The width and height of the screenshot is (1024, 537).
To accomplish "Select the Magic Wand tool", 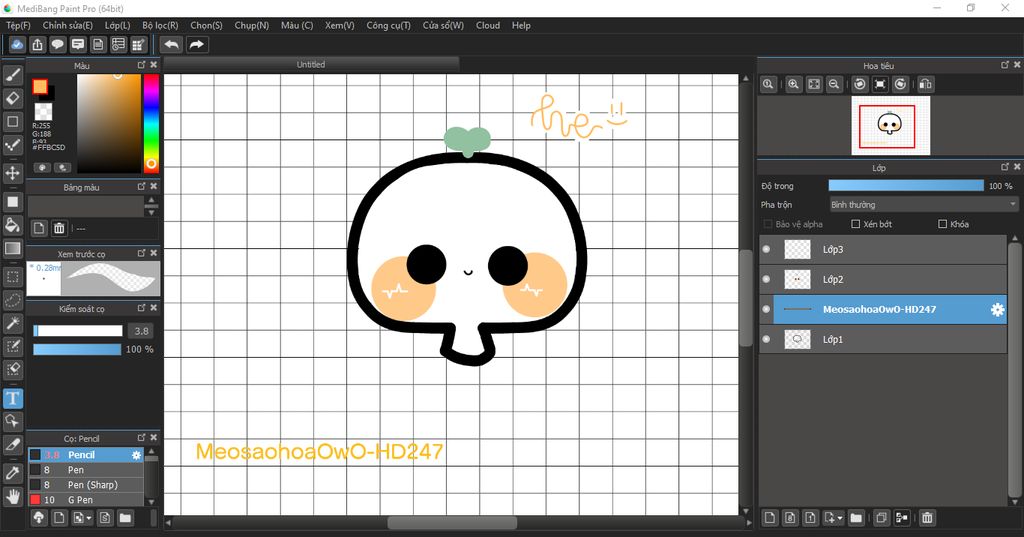I will 12,323.
